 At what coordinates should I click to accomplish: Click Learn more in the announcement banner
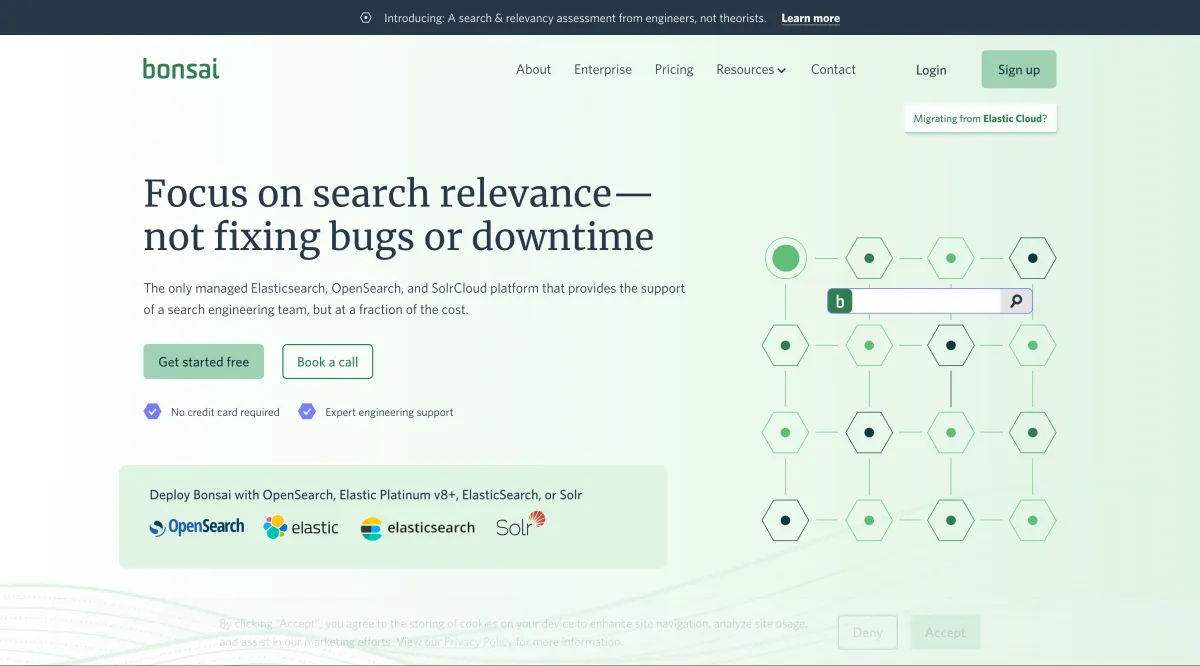[x=810, y=18]
